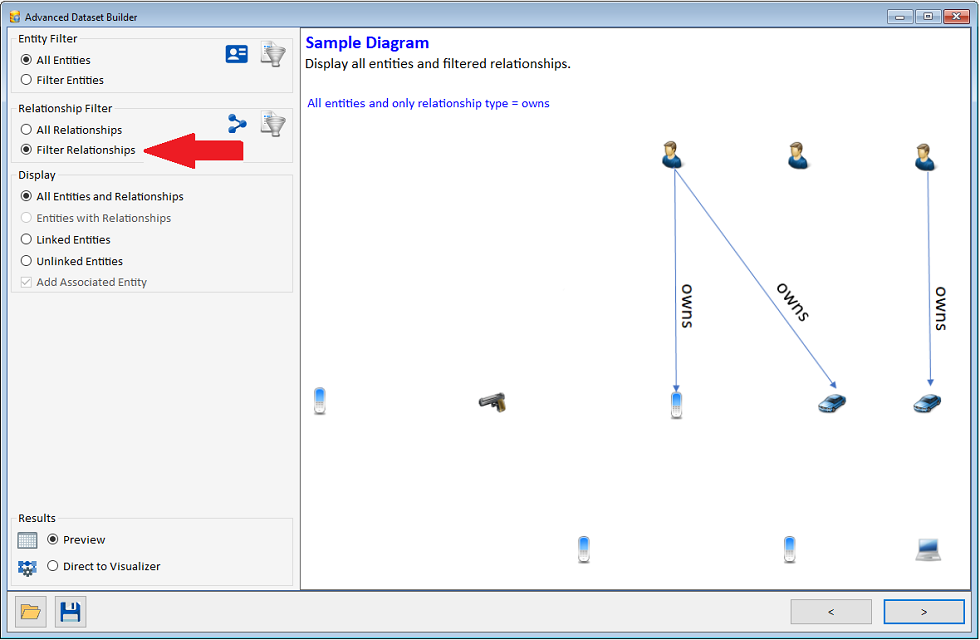The width and height of the screenshot is (980, 640).
Task: Select Linked Entities display option
Action: click(27, 240)
